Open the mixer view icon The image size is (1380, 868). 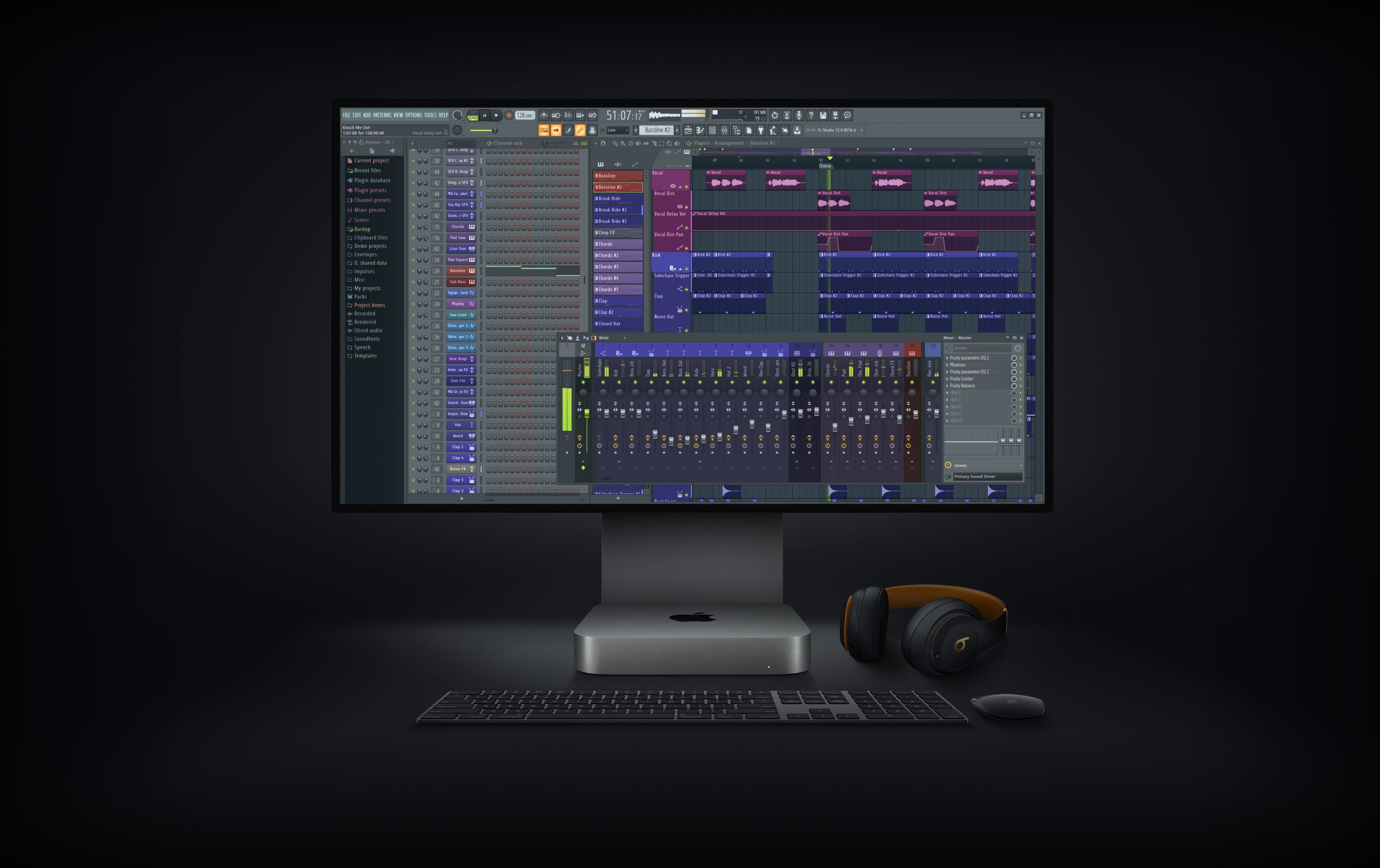[x=724, y=130]
